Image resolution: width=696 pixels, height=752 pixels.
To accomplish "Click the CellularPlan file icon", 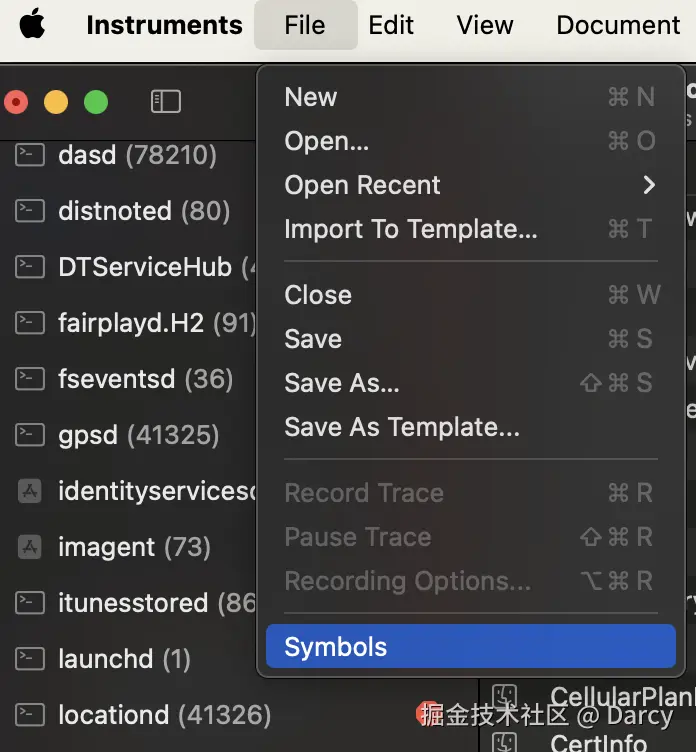I will click(x=506, y=697).
